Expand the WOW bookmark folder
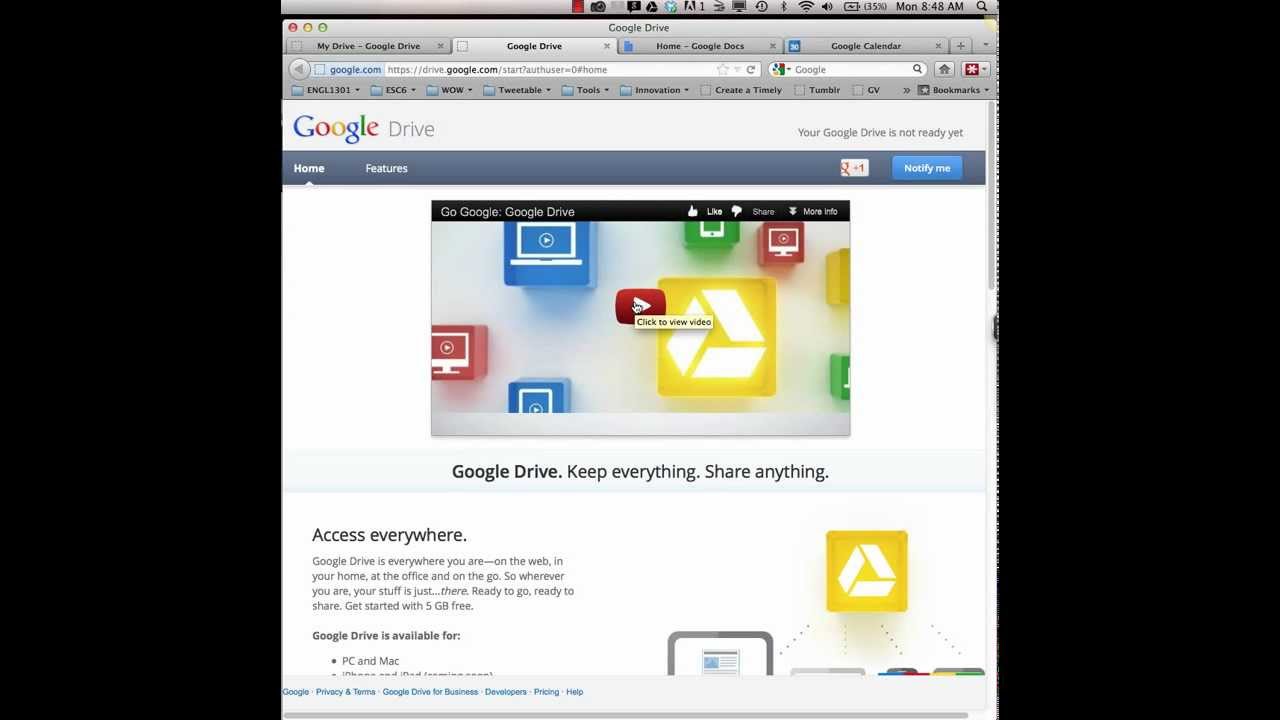 [450, 90]
